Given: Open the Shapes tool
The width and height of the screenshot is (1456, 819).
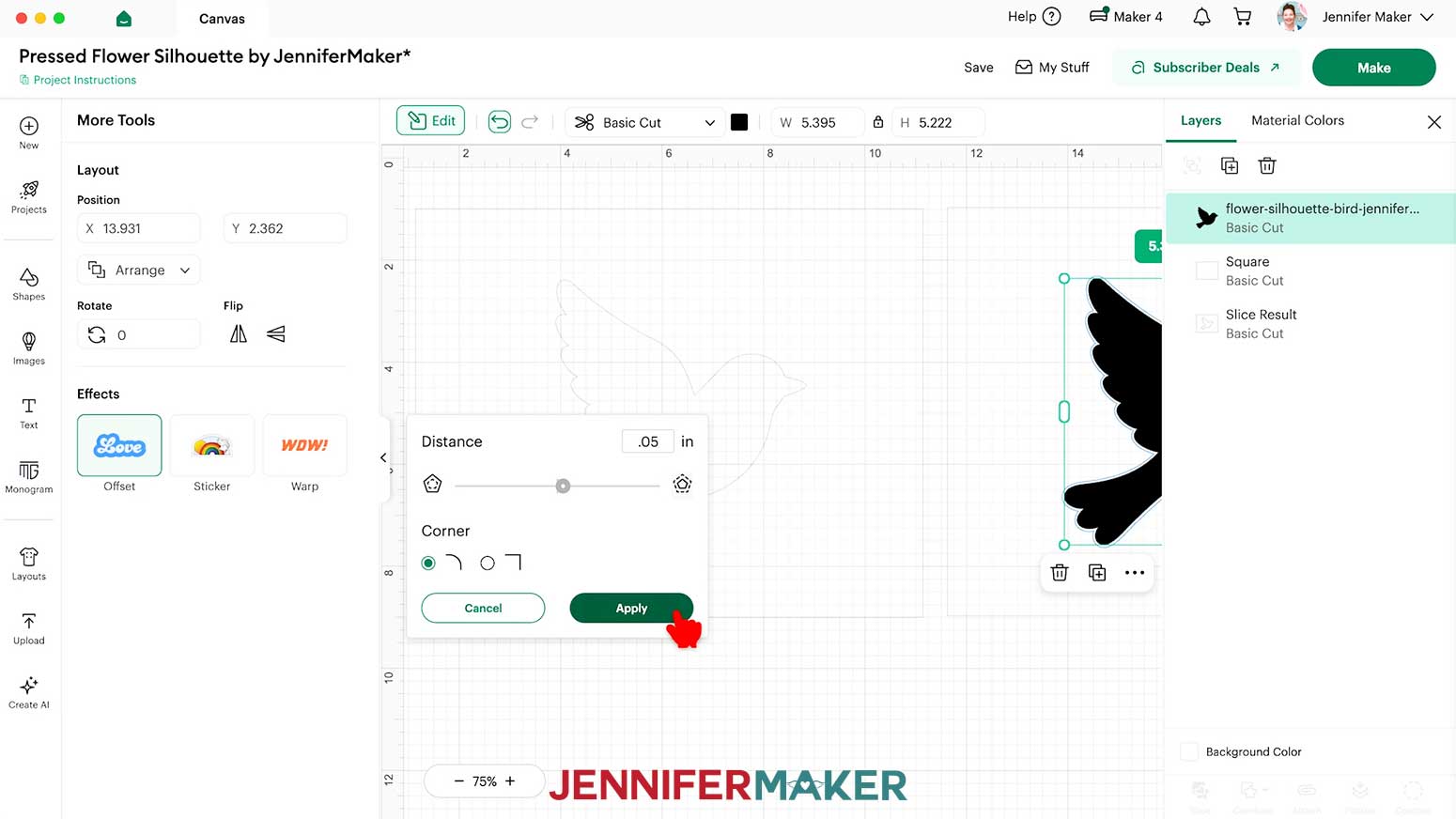Looking at the screenshot, I should click(x=29, y=284).
